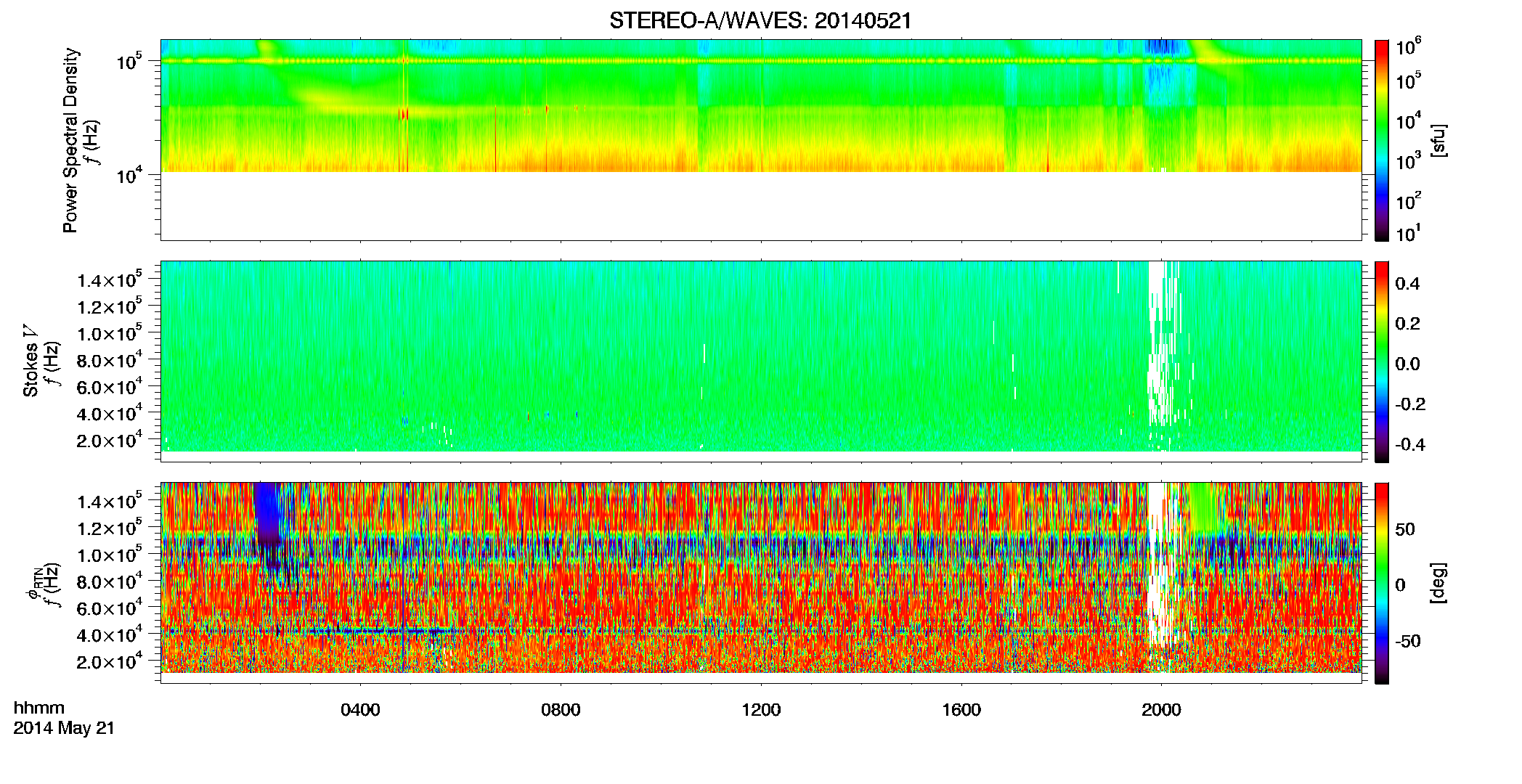This screenshot has width=1522, height=784.
Task: Click the 2014 May 21 date label
Action: [x=64, y=728]
